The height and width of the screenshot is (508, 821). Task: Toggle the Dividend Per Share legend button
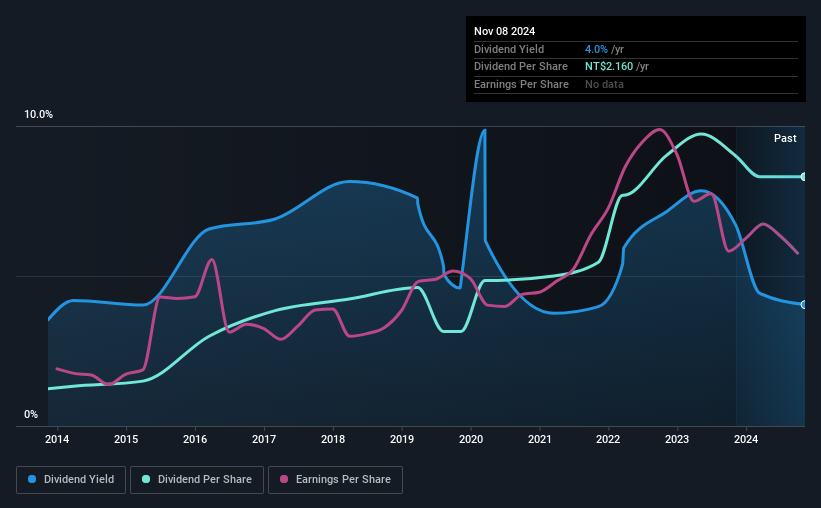click(197, 480)
